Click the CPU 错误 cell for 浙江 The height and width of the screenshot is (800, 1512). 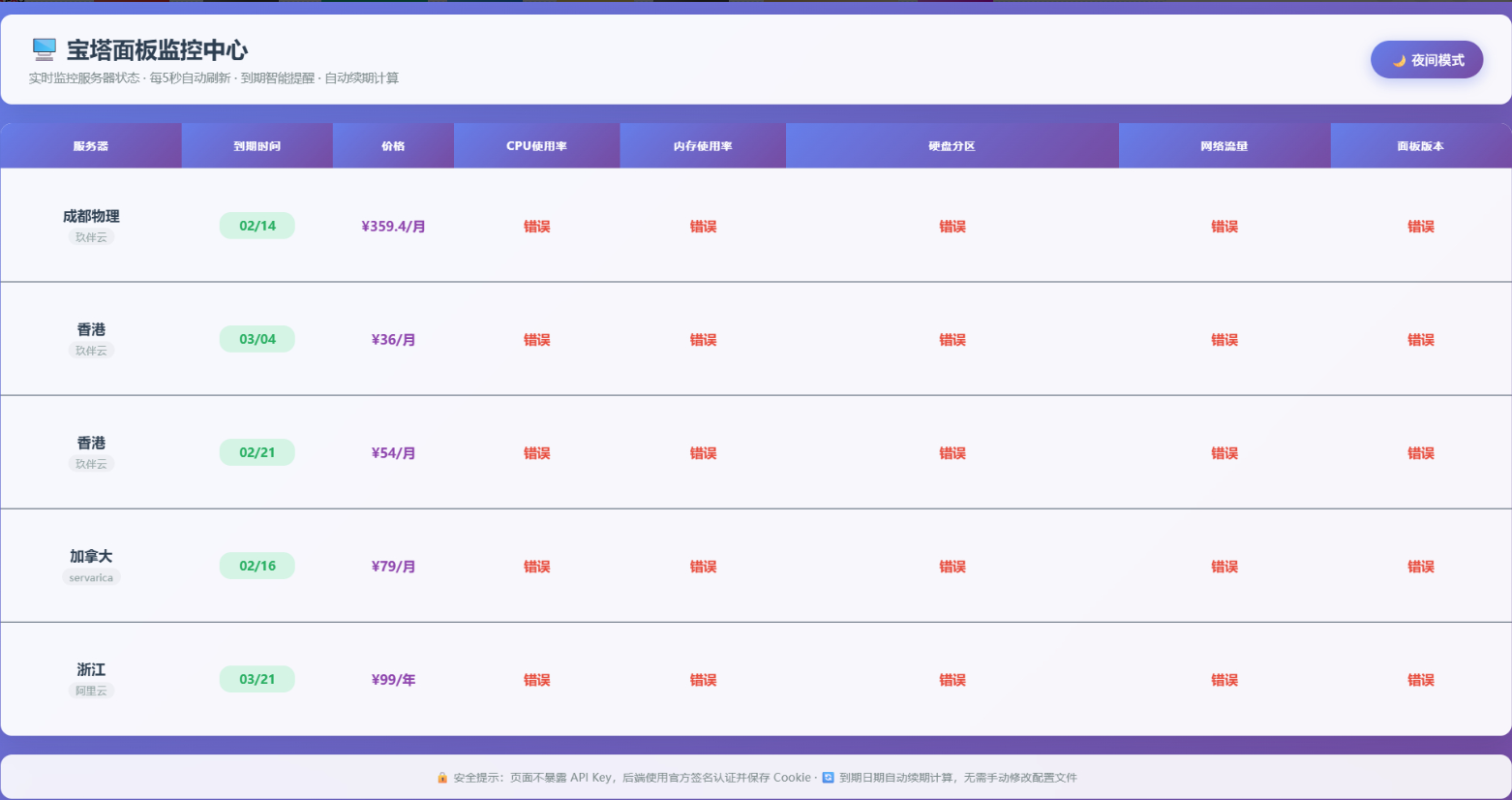click(537, 679)
